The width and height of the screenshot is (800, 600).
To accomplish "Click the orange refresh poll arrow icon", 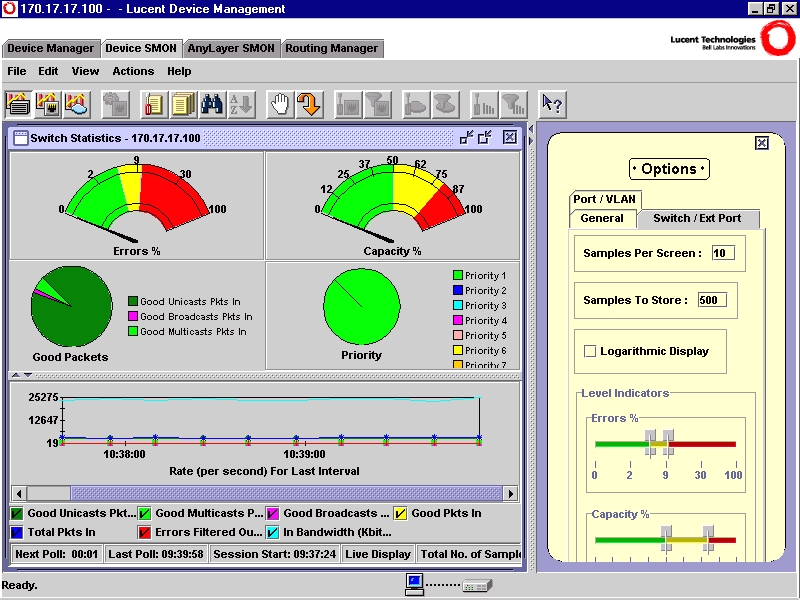I will 308,103.
